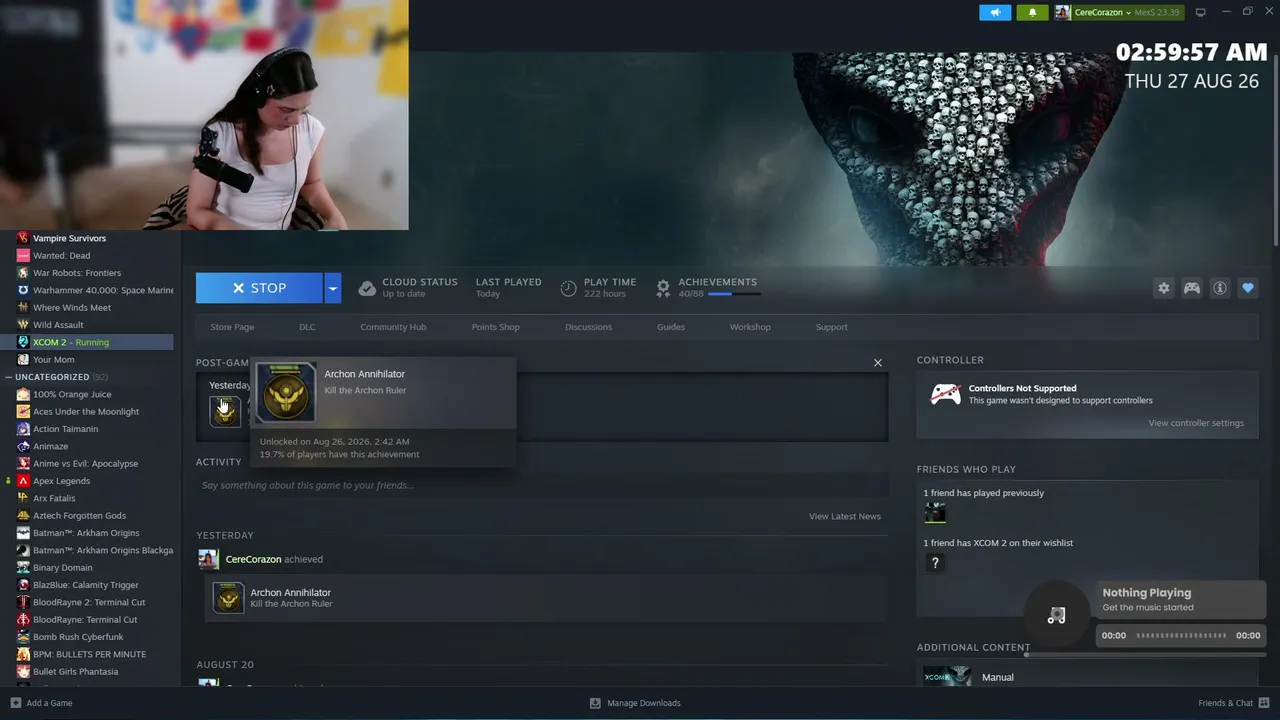Enter Big Picture mode via monitor icon
The image size is (1280, 720).
(1201, 12)
